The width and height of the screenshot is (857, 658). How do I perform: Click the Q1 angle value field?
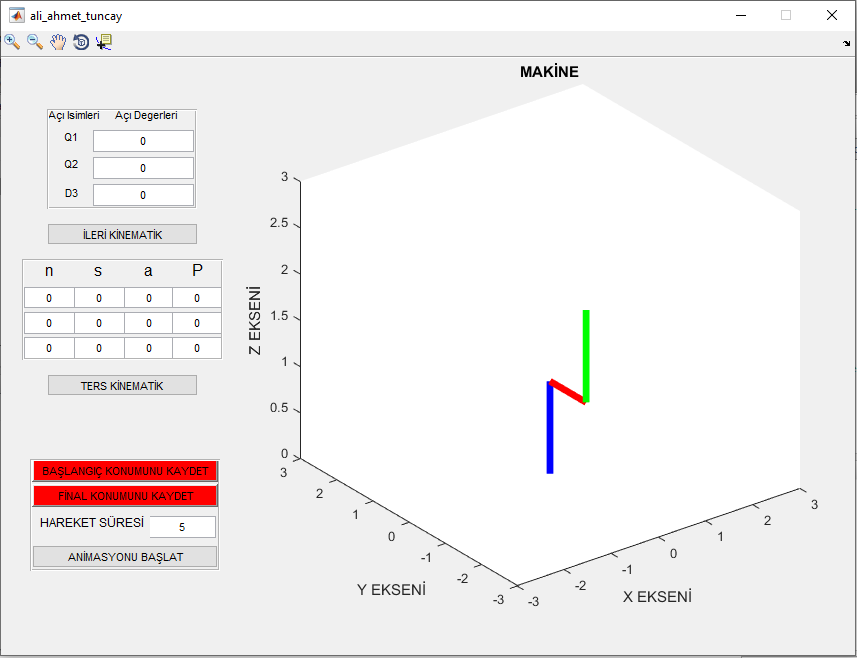pos(142,140)
